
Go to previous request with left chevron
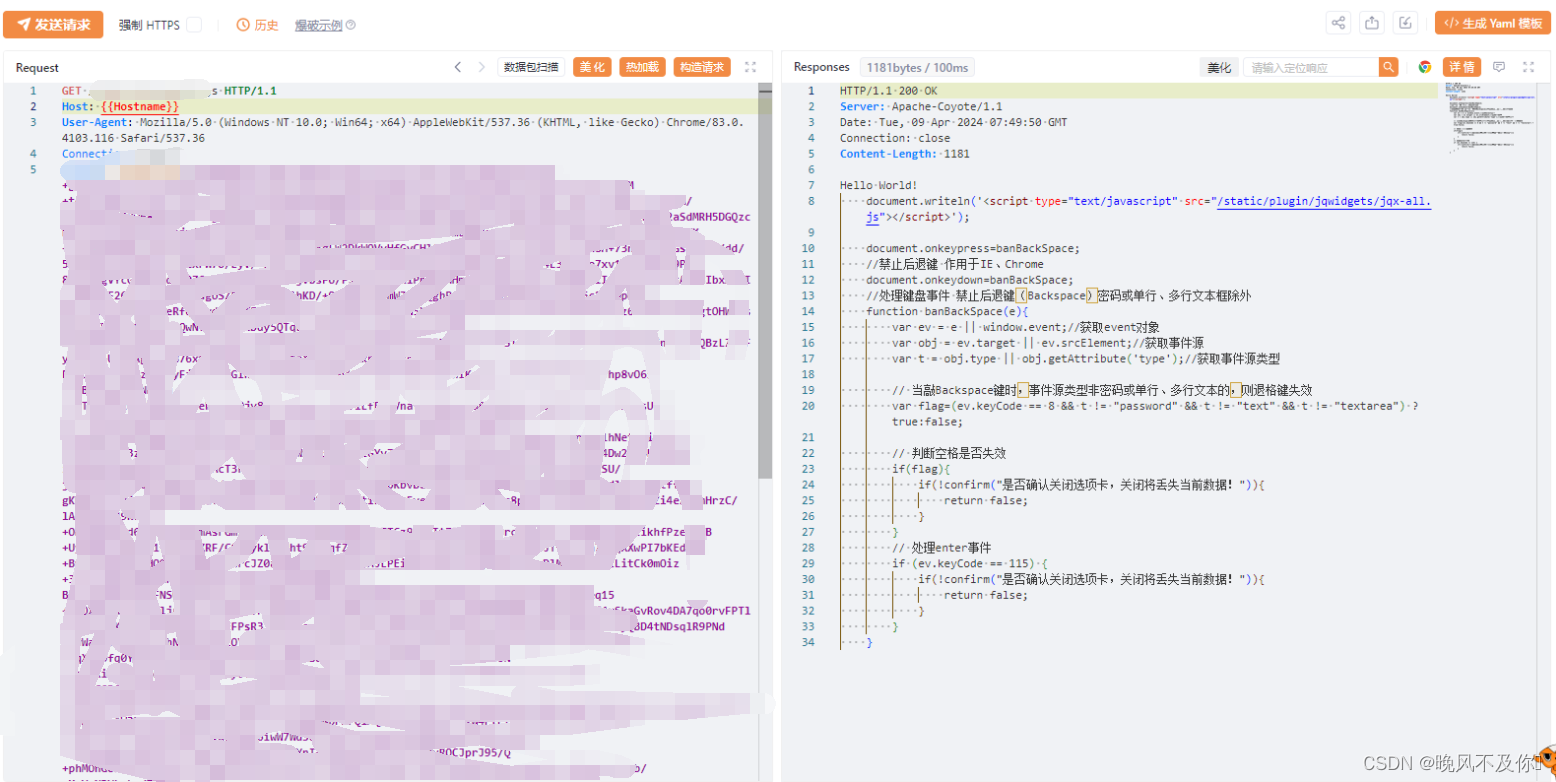[x=458, y=67]
